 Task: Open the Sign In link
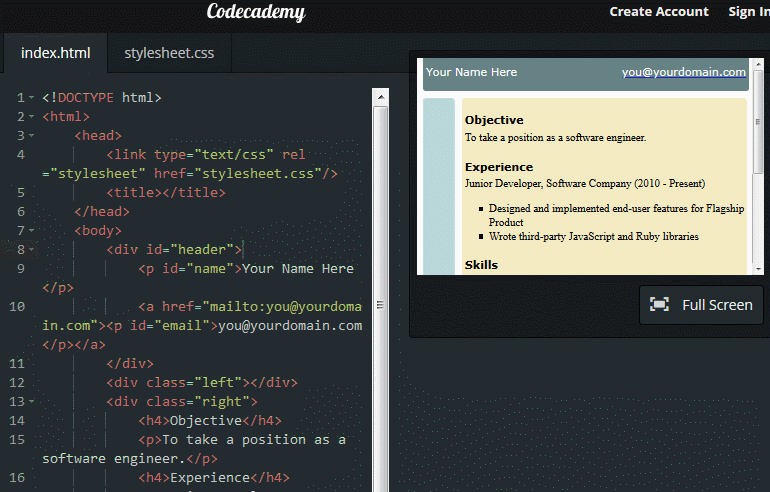749,12
